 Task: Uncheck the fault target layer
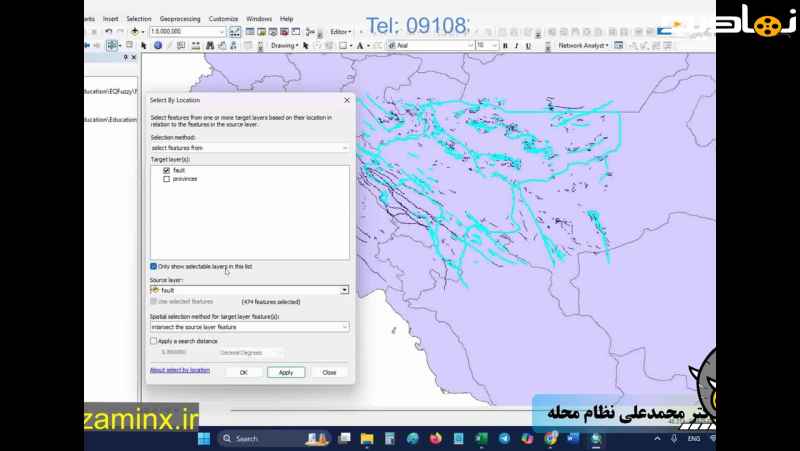tap(166, 171)
